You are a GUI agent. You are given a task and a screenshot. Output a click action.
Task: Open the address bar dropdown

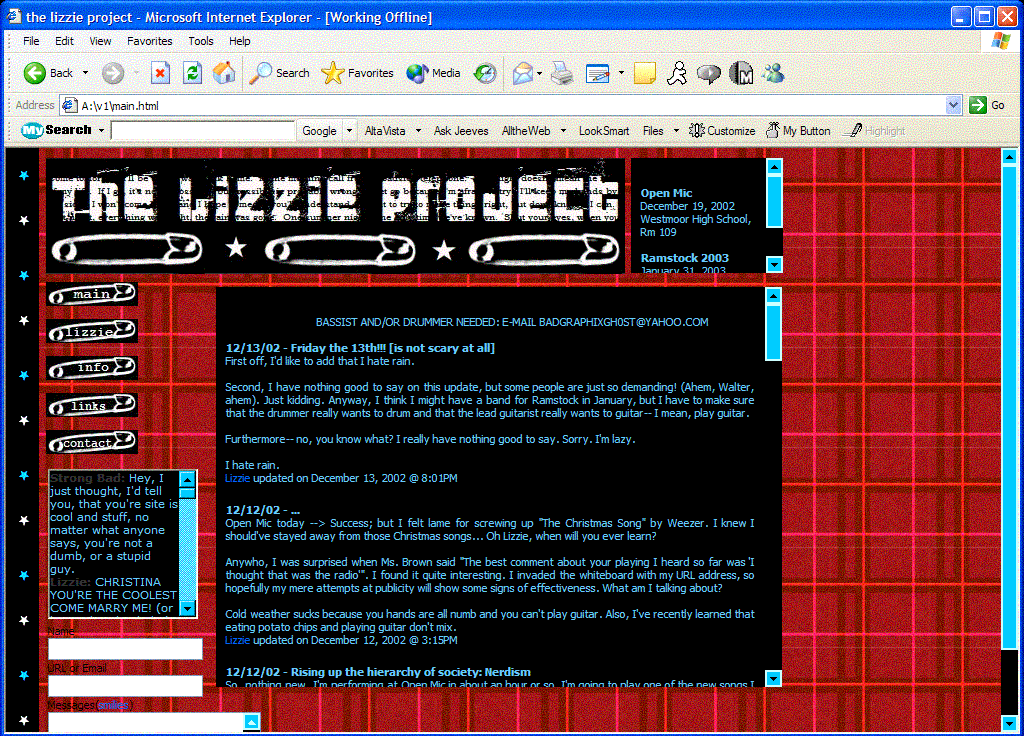click(953, 105)
